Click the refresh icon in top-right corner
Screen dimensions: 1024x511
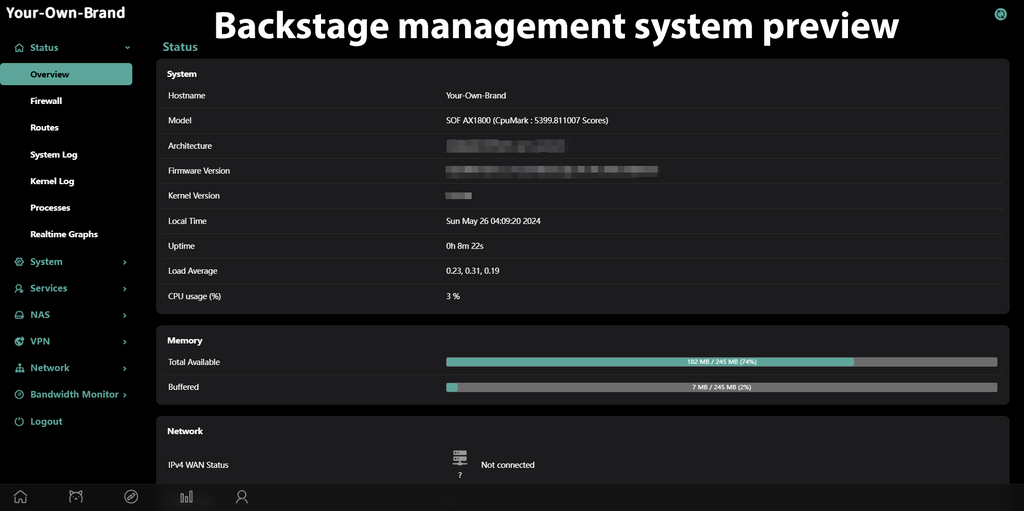point(1001,14)
